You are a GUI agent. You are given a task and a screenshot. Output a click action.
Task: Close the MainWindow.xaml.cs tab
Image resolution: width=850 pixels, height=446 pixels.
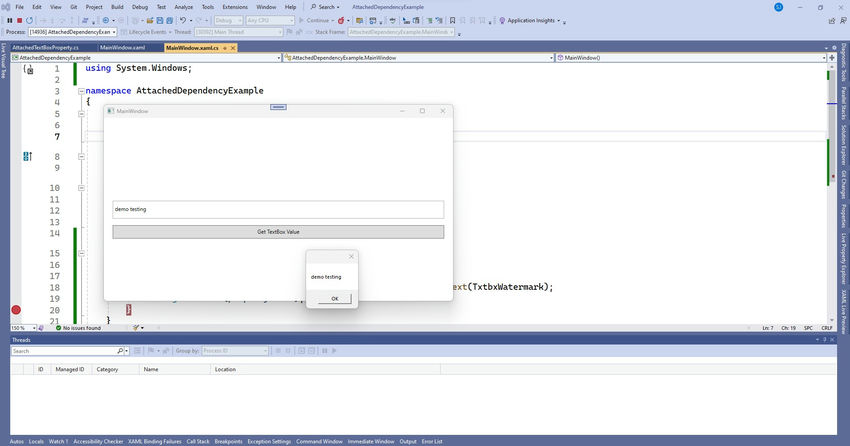click(x=233, y=48)
